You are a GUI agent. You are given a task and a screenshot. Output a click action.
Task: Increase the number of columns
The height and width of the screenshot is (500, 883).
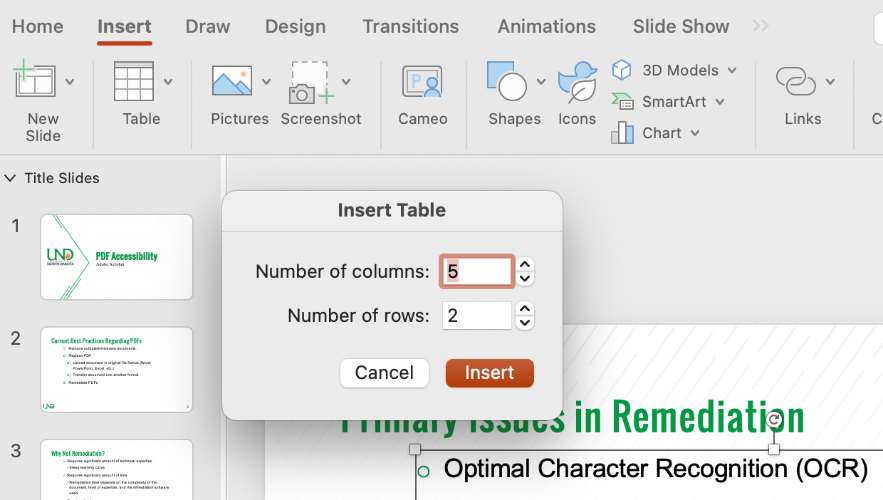point(525,264)
